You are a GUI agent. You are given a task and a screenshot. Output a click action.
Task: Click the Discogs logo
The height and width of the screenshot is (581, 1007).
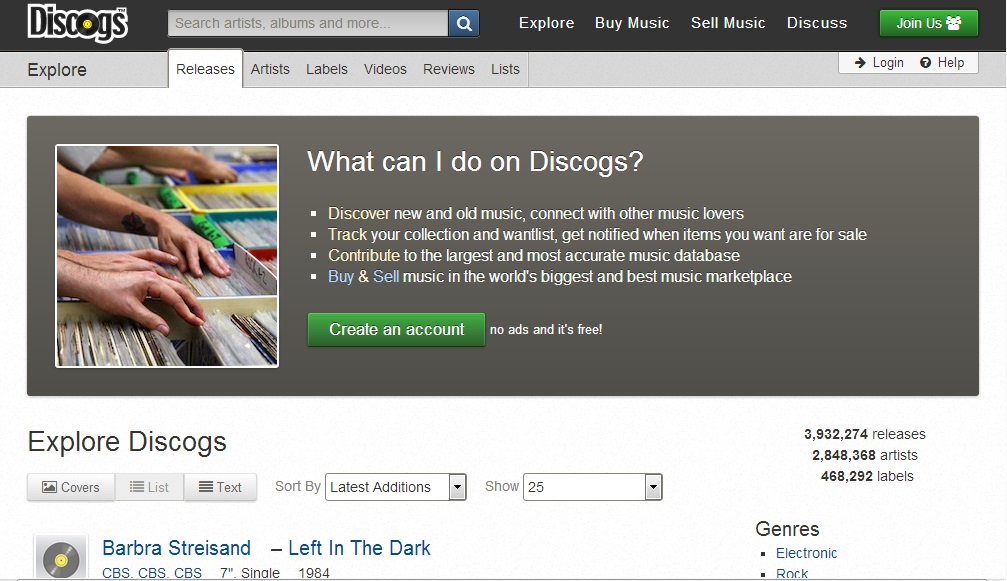[x=77, y=23]
